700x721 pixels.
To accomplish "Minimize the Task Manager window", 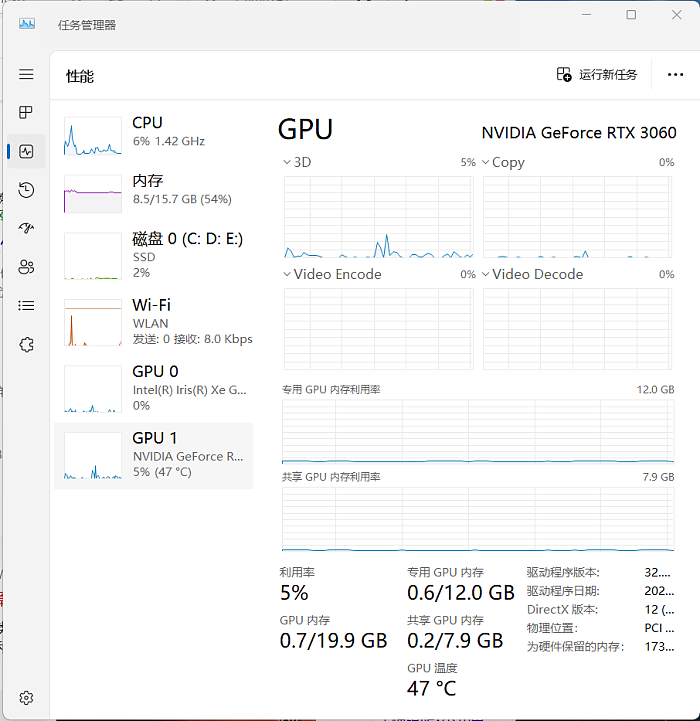I will (586, 15).
